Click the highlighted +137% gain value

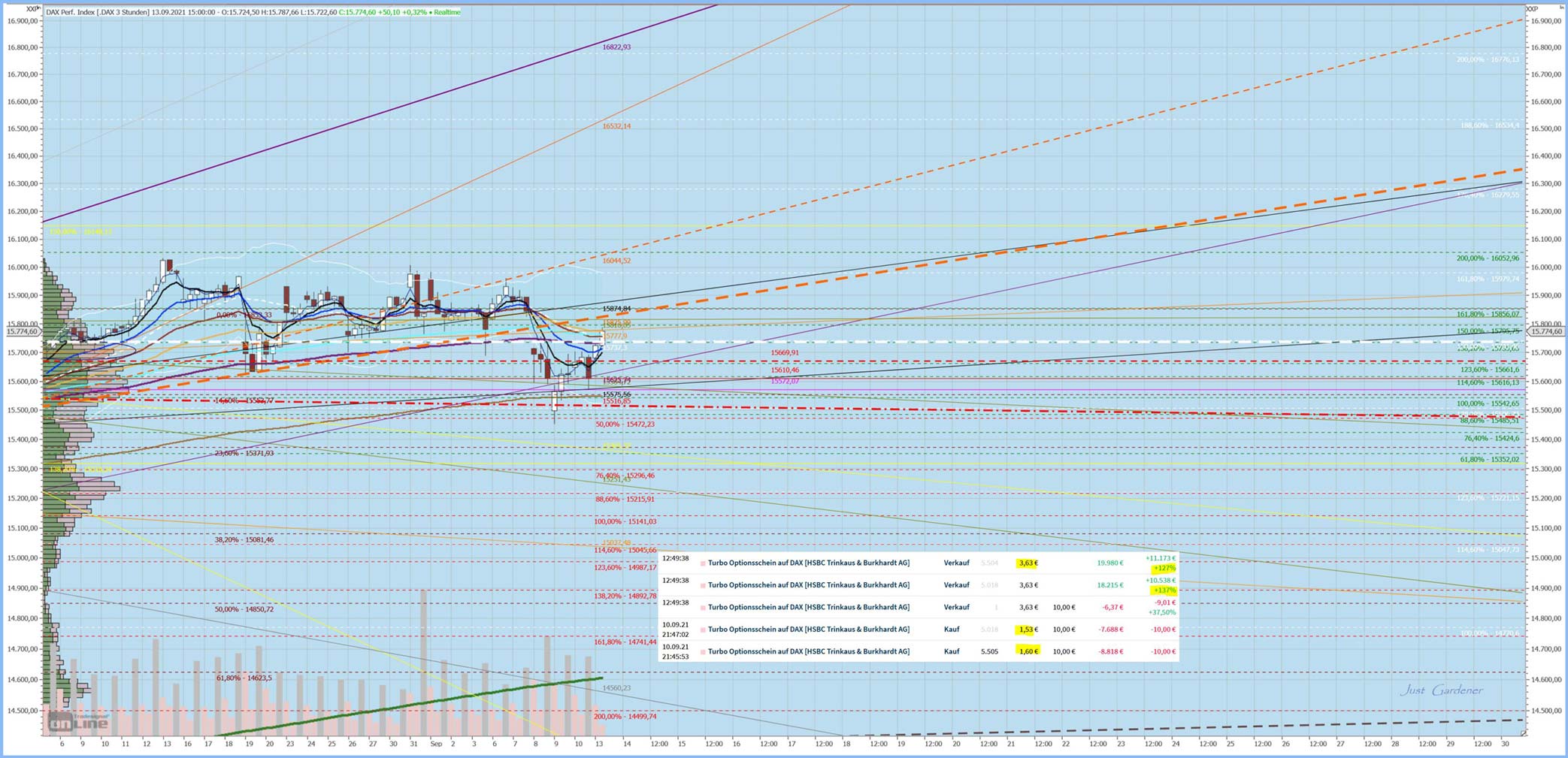pos(1164,590)
